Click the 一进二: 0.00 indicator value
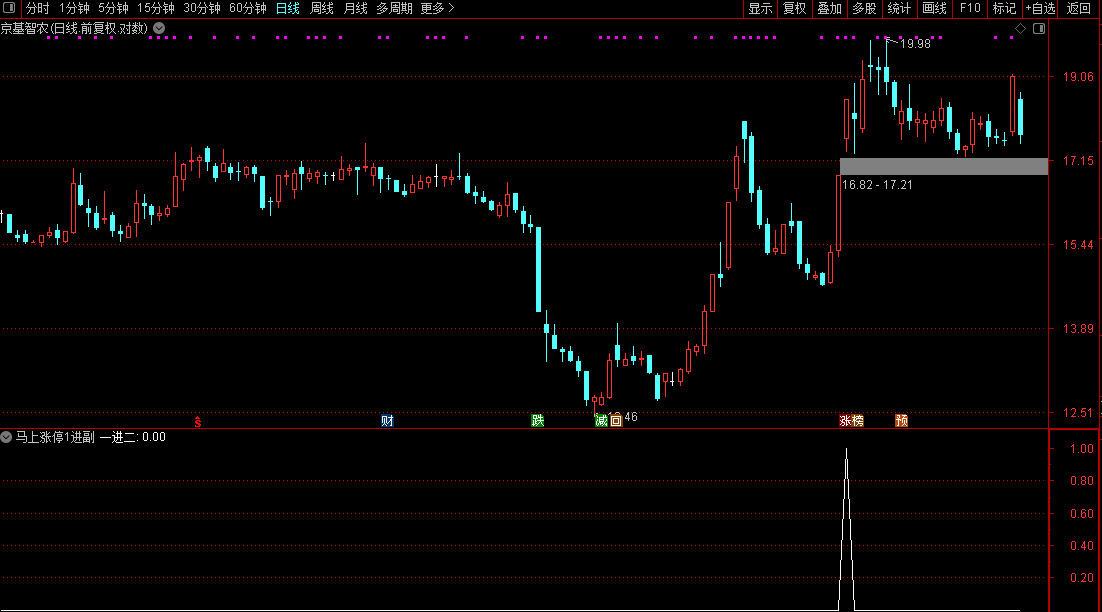 pyautogui.click(x=133, y=437)
